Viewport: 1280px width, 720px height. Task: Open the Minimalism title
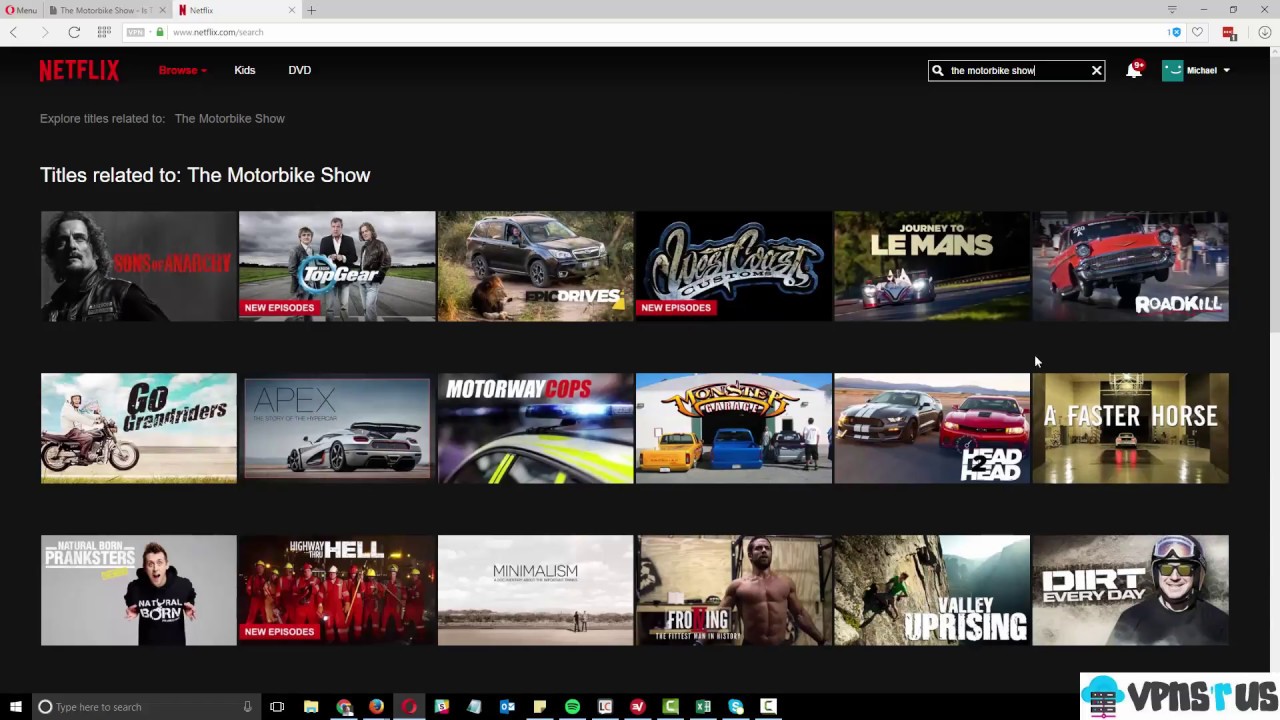coord(536,590)
